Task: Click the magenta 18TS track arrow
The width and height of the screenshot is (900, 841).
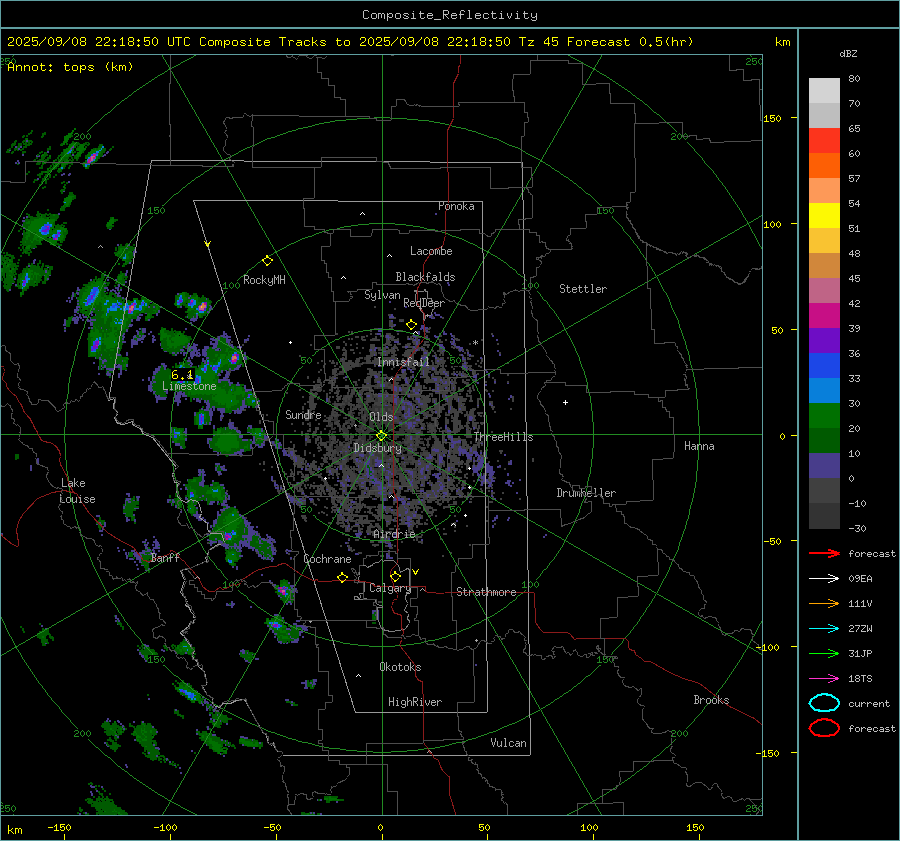Action: [x=824, y=679]
